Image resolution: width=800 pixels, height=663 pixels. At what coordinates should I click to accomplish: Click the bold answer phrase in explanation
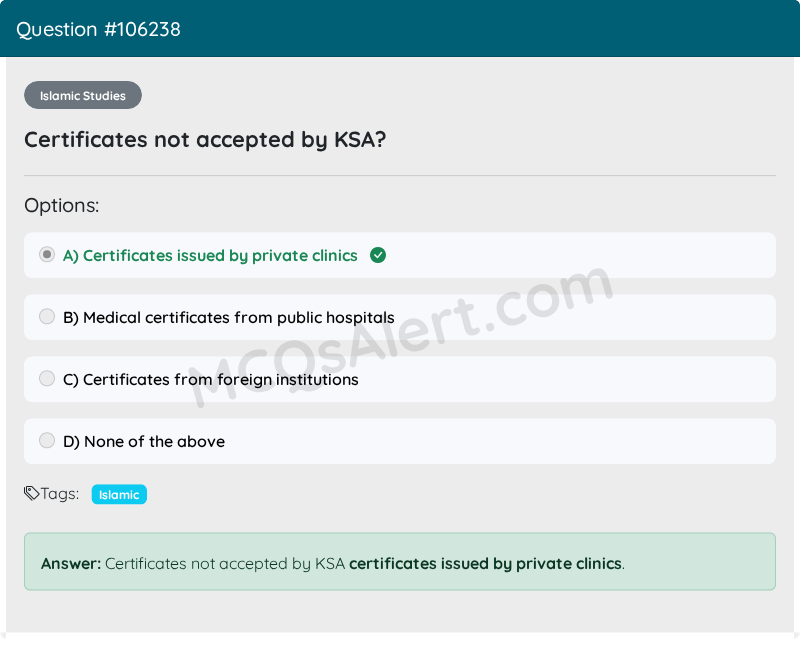(485, 563)
